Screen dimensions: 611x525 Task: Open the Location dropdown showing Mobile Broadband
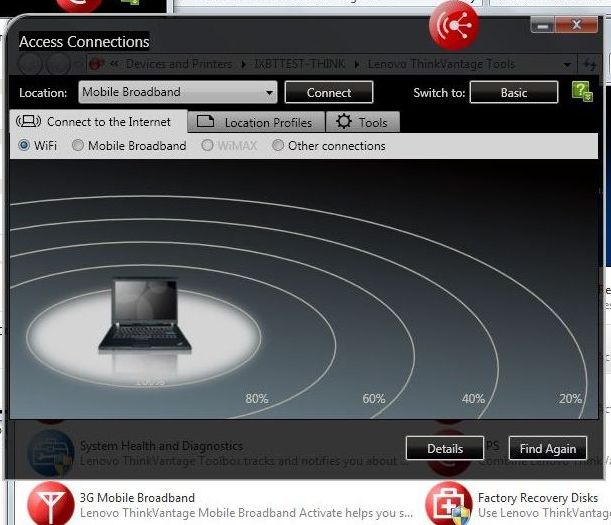[x=178, y=92]
